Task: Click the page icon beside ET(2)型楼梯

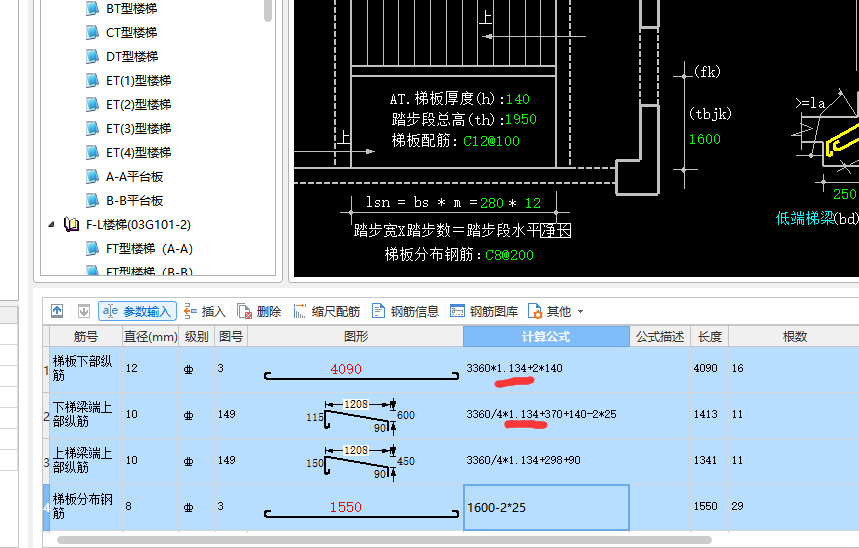Action: (x=92, y=105)
